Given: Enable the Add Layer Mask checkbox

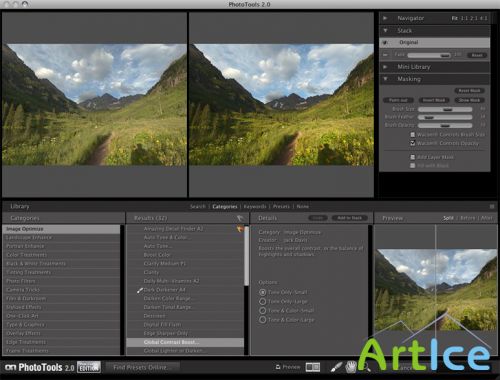Looking at the screenshot, I should (413, 157).
